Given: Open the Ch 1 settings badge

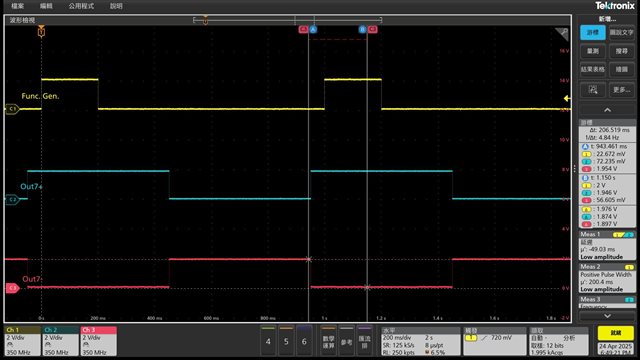Looking at the screenshot, I should pos(22,340).
